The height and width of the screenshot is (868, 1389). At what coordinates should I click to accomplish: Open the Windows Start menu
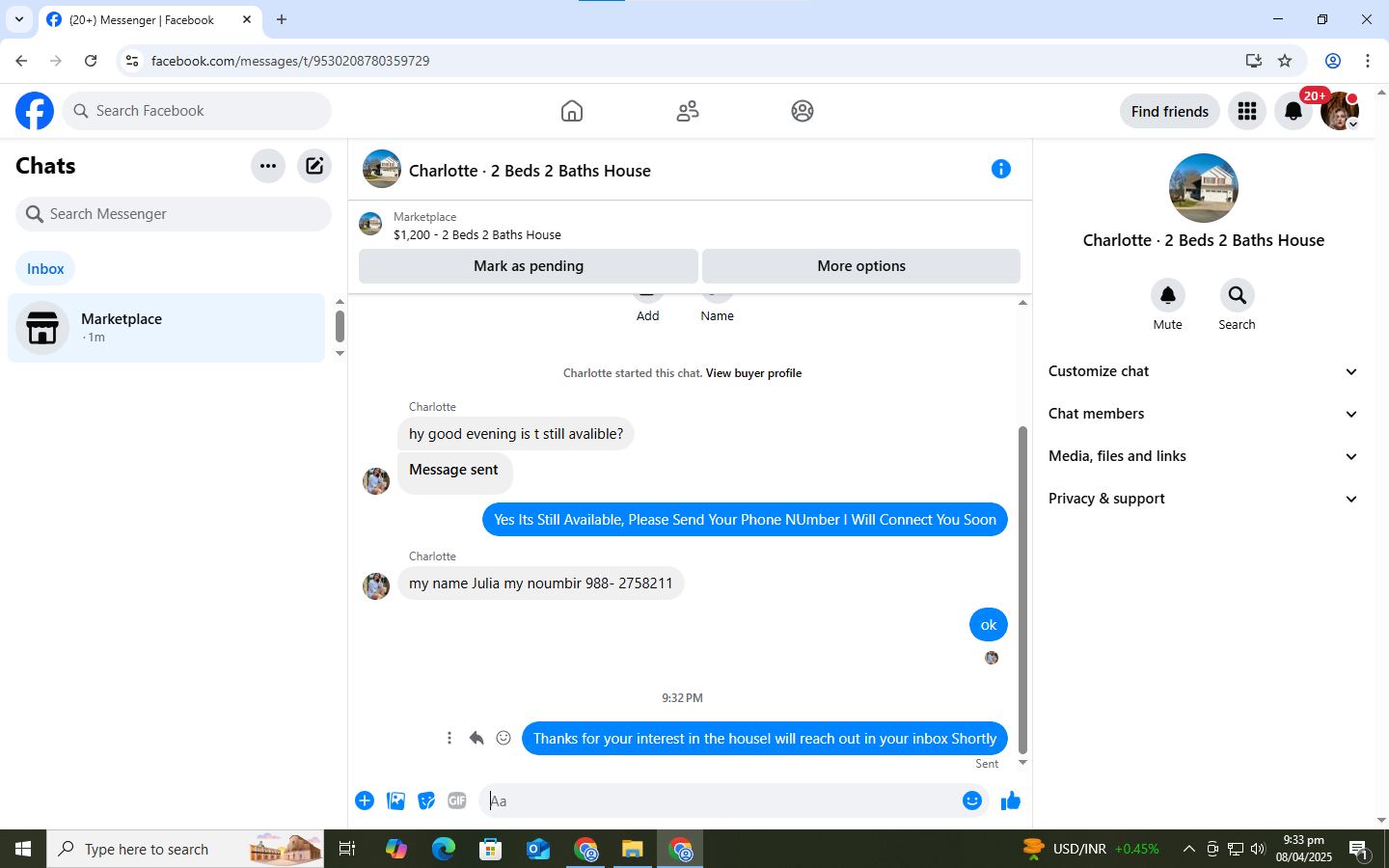23,849
